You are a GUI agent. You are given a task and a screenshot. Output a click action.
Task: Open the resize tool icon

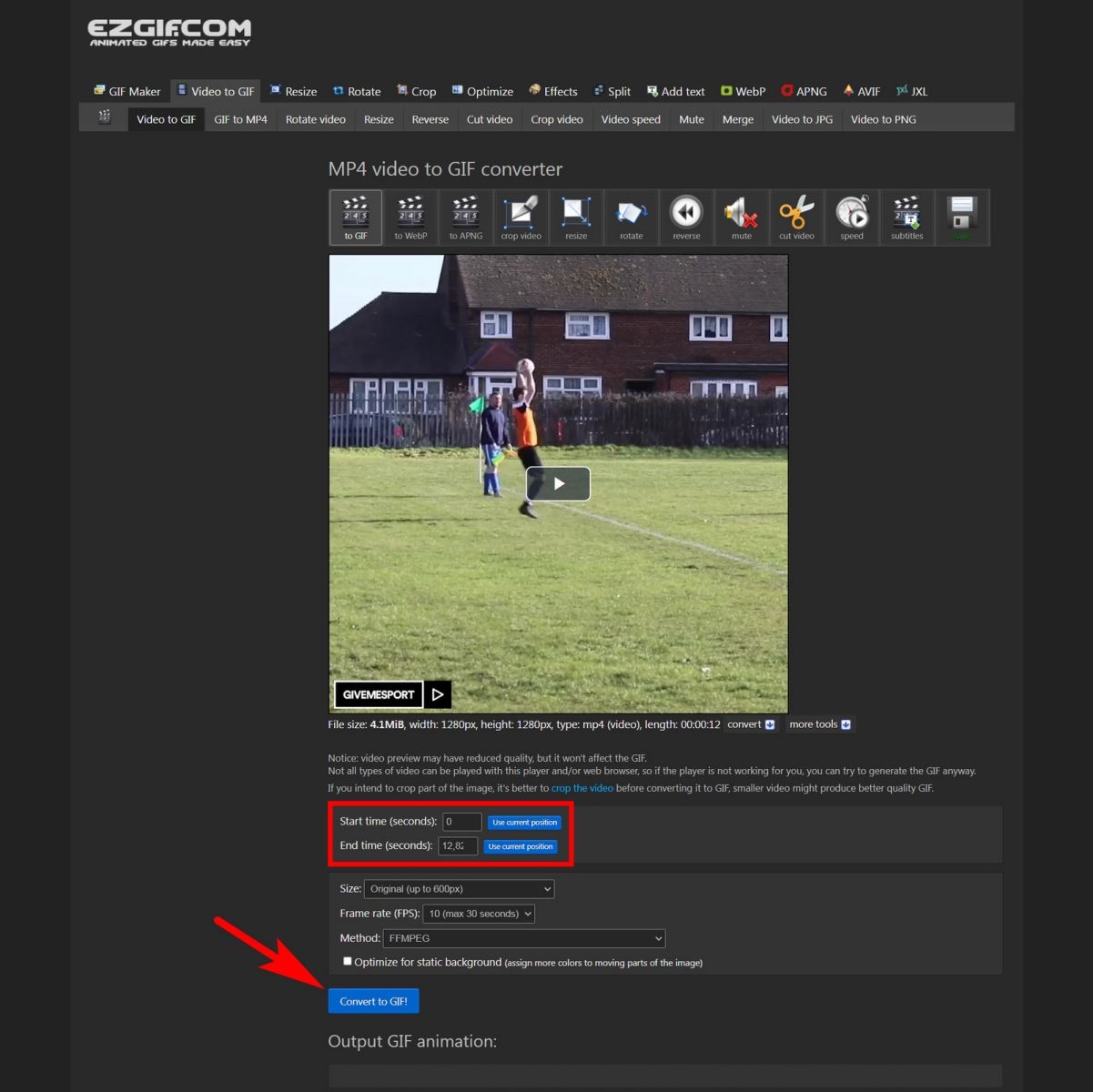tap(576, 217)
